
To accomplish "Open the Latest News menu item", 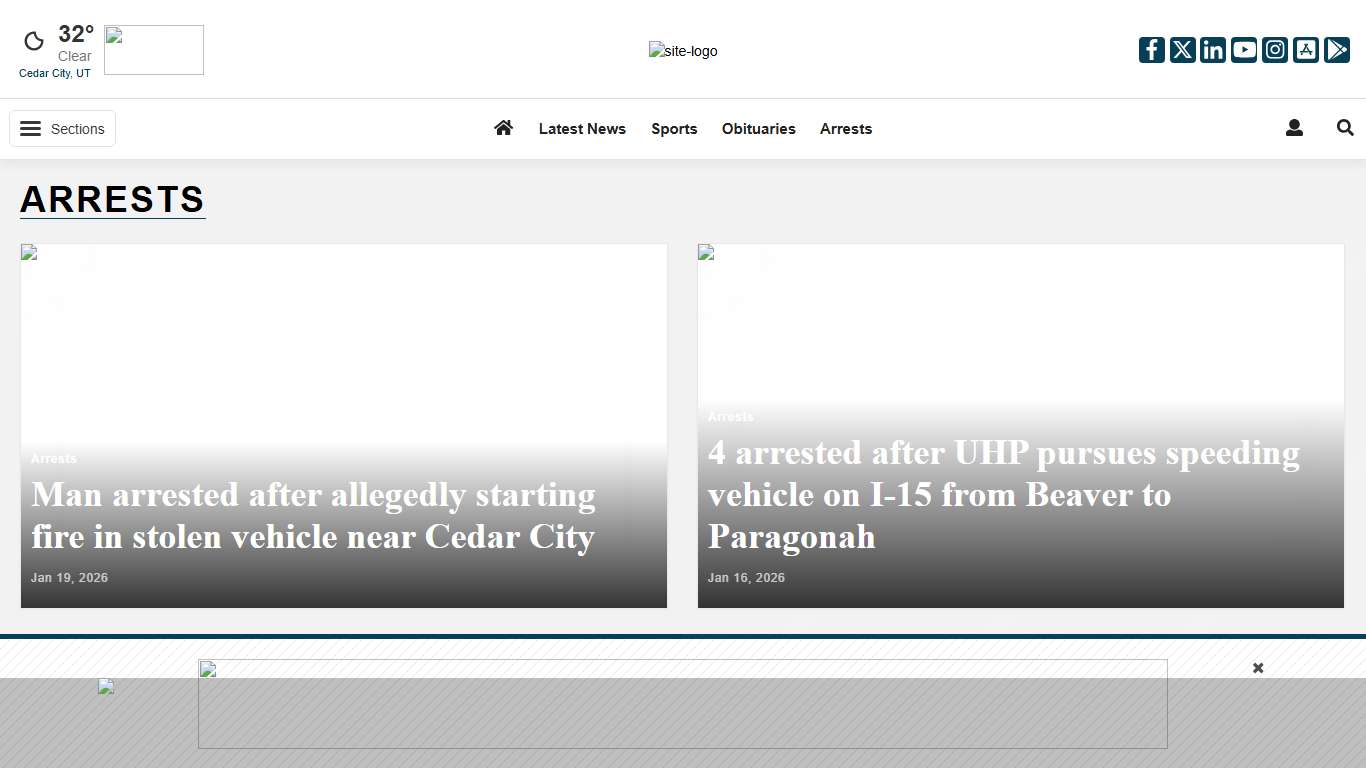I will tap(582, 128).
